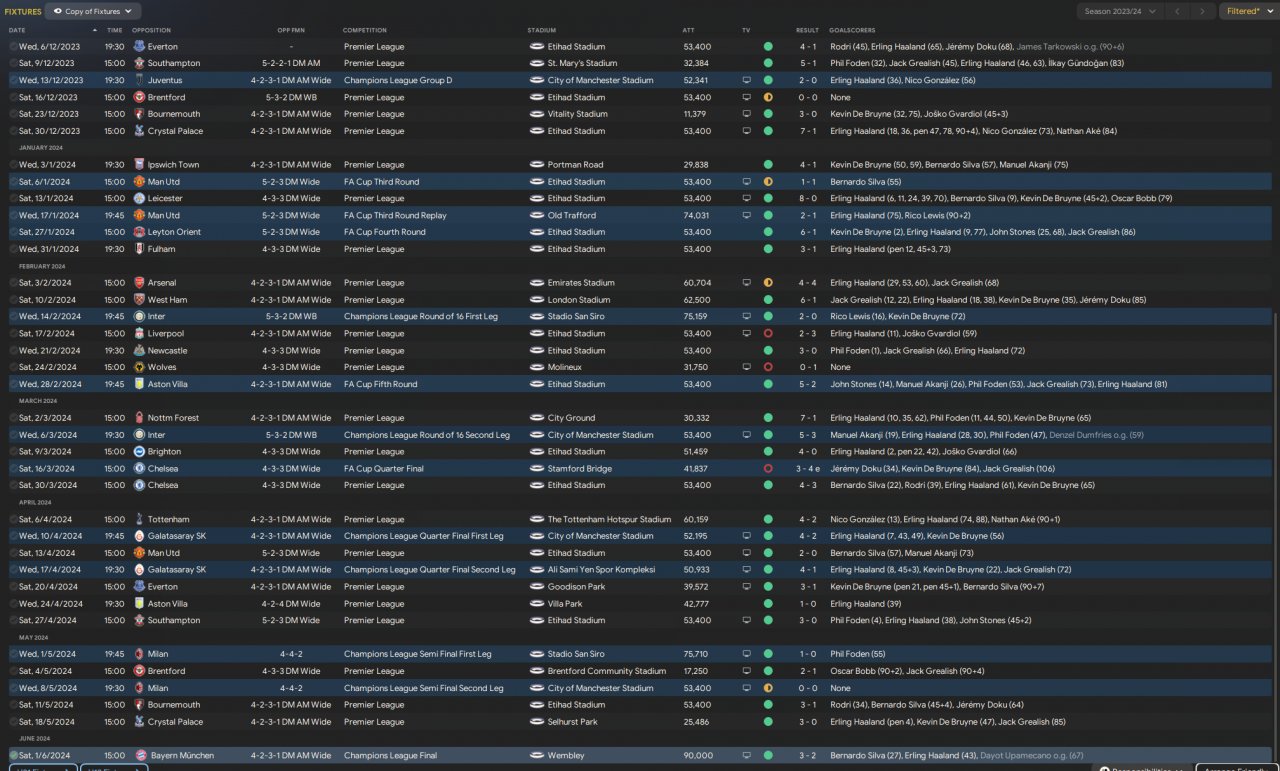
Task: Click the orange draw indicator for 16/12/2023 Brentford
Action: point(768,97)
